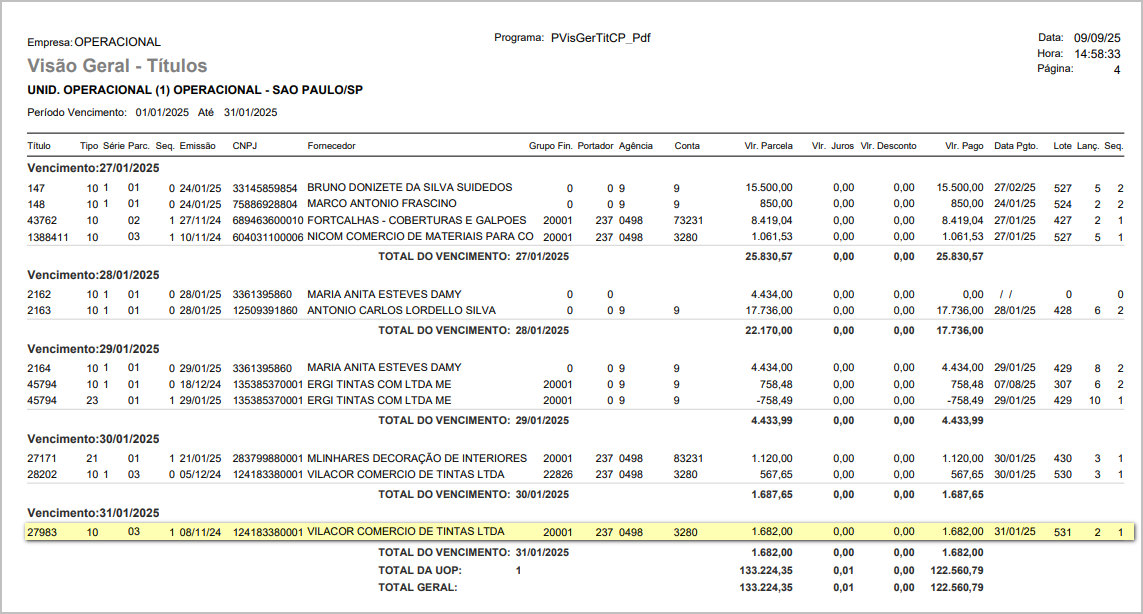The width and height of the screenshot is (1143, 614).
Task: Select the Vencimento:27/01/2025 group heading
Action: click(x=93, y=168)
